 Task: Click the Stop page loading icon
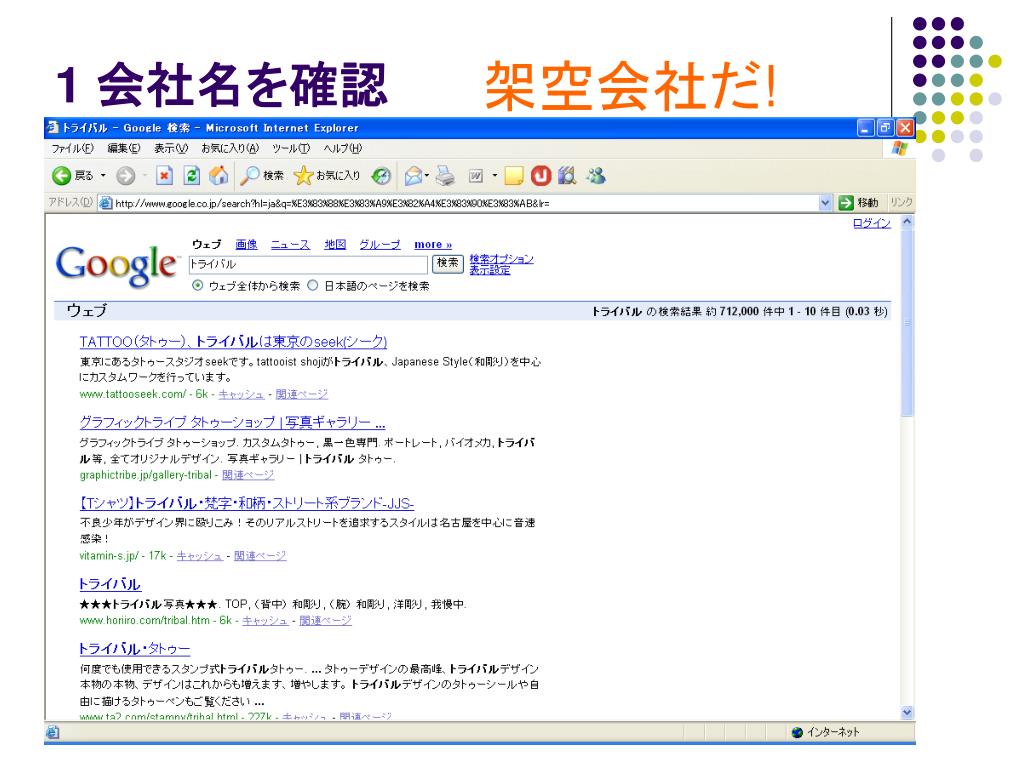165,175
